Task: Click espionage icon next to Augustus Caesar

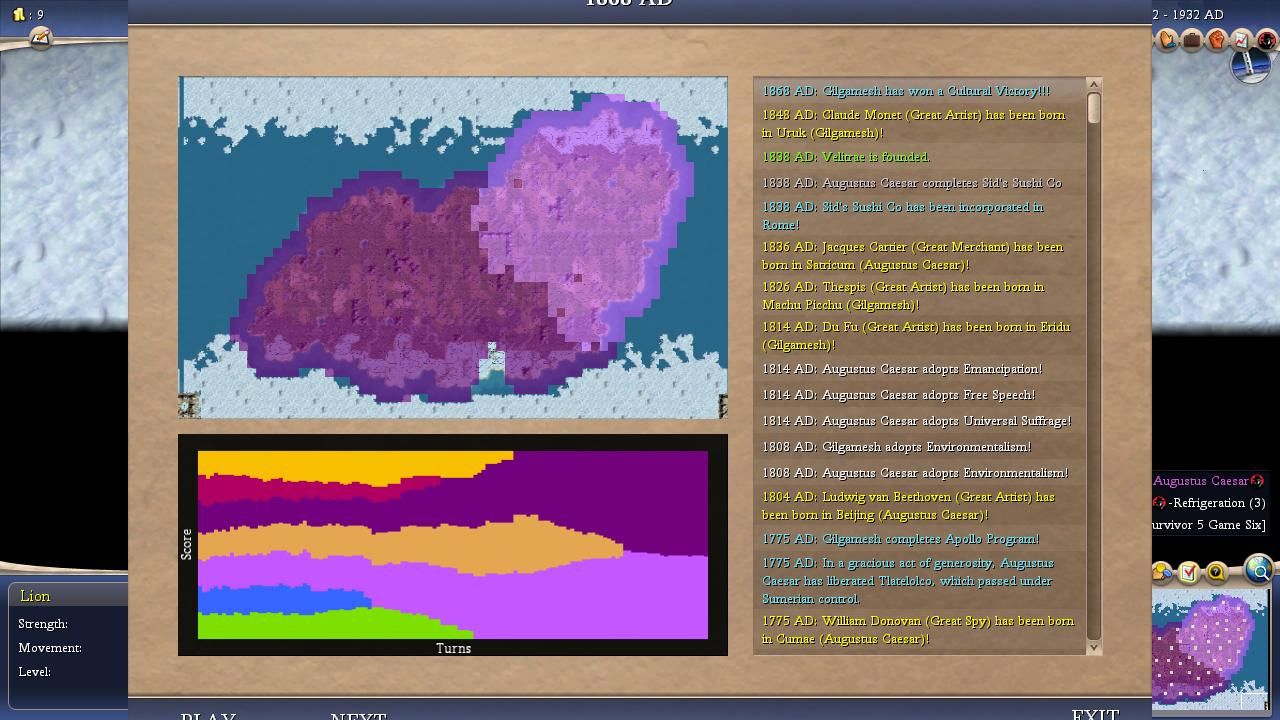Action: [x=1258, y=481]
